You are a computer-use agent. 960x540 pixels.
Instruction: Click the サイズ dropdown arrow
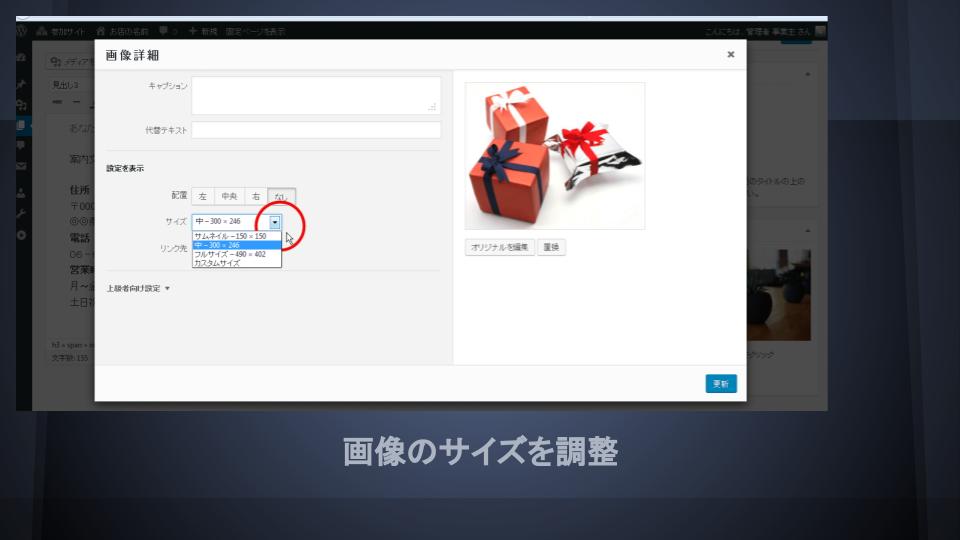click(275, 222)
